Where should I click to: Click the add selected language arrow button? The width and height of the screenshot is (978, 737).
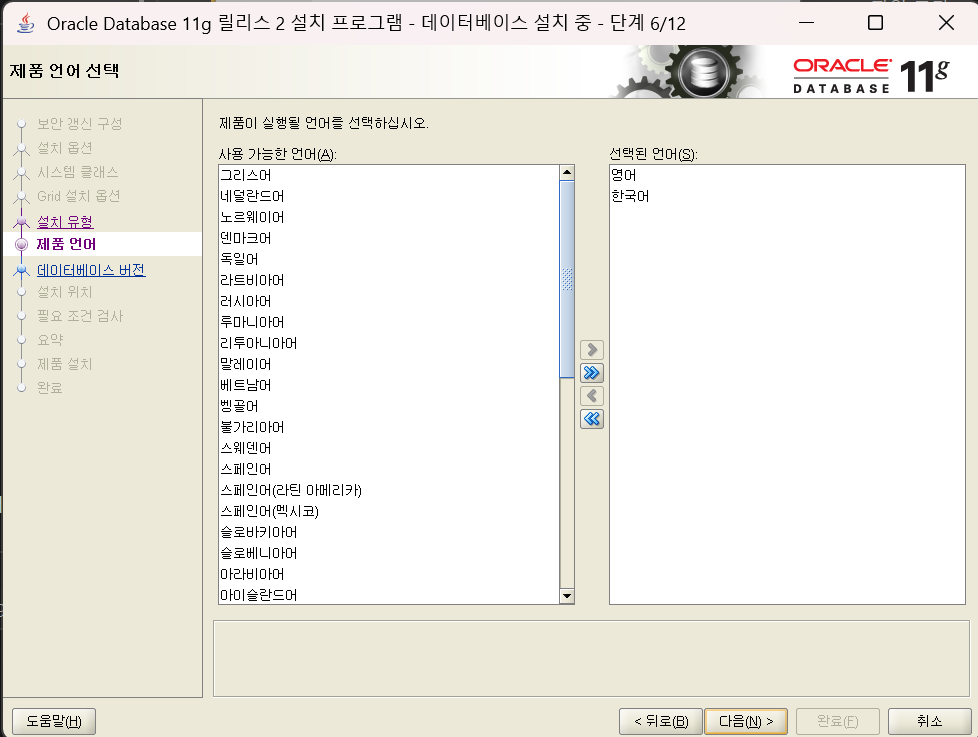(591, 350)
